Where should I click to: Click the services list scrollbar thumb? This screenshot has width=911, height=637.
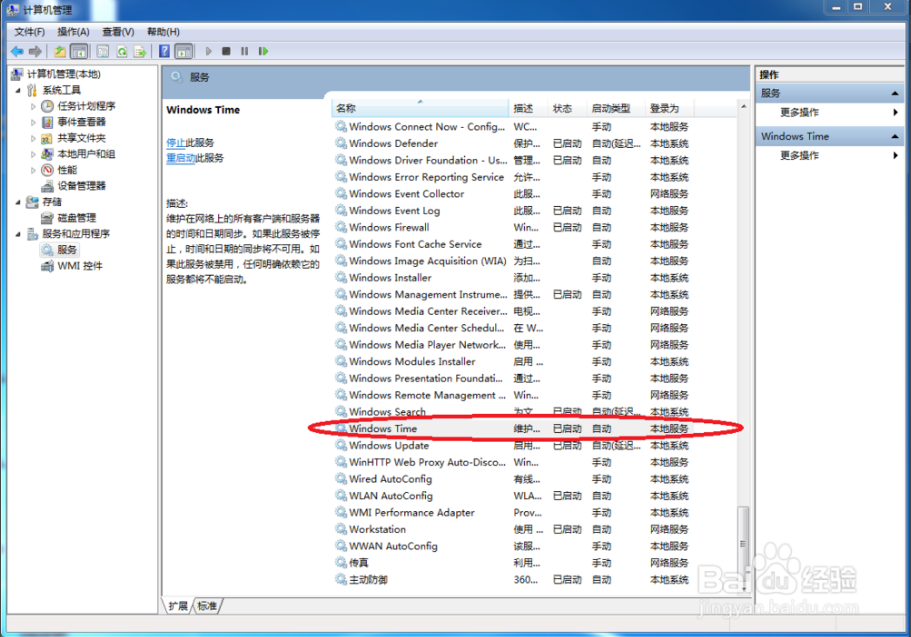point(743,543)
